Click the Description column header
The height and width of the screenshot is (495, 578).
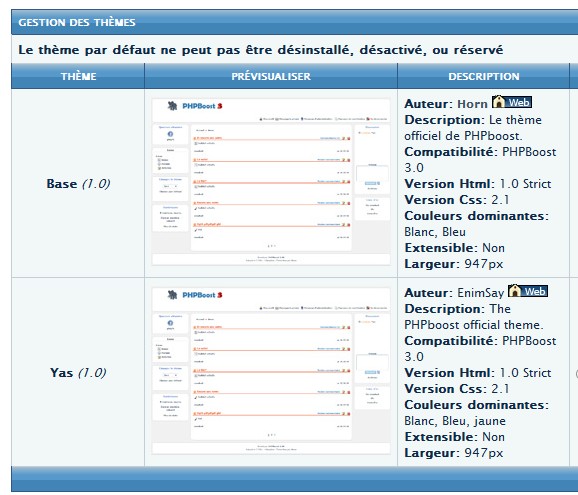pos(484,76)
